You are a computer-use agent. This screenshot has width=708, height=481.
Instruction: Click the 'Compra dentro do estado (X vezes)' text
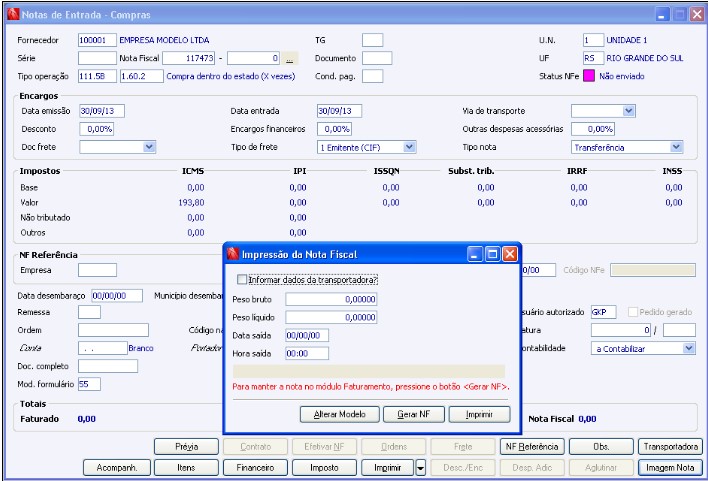(231, 76)
